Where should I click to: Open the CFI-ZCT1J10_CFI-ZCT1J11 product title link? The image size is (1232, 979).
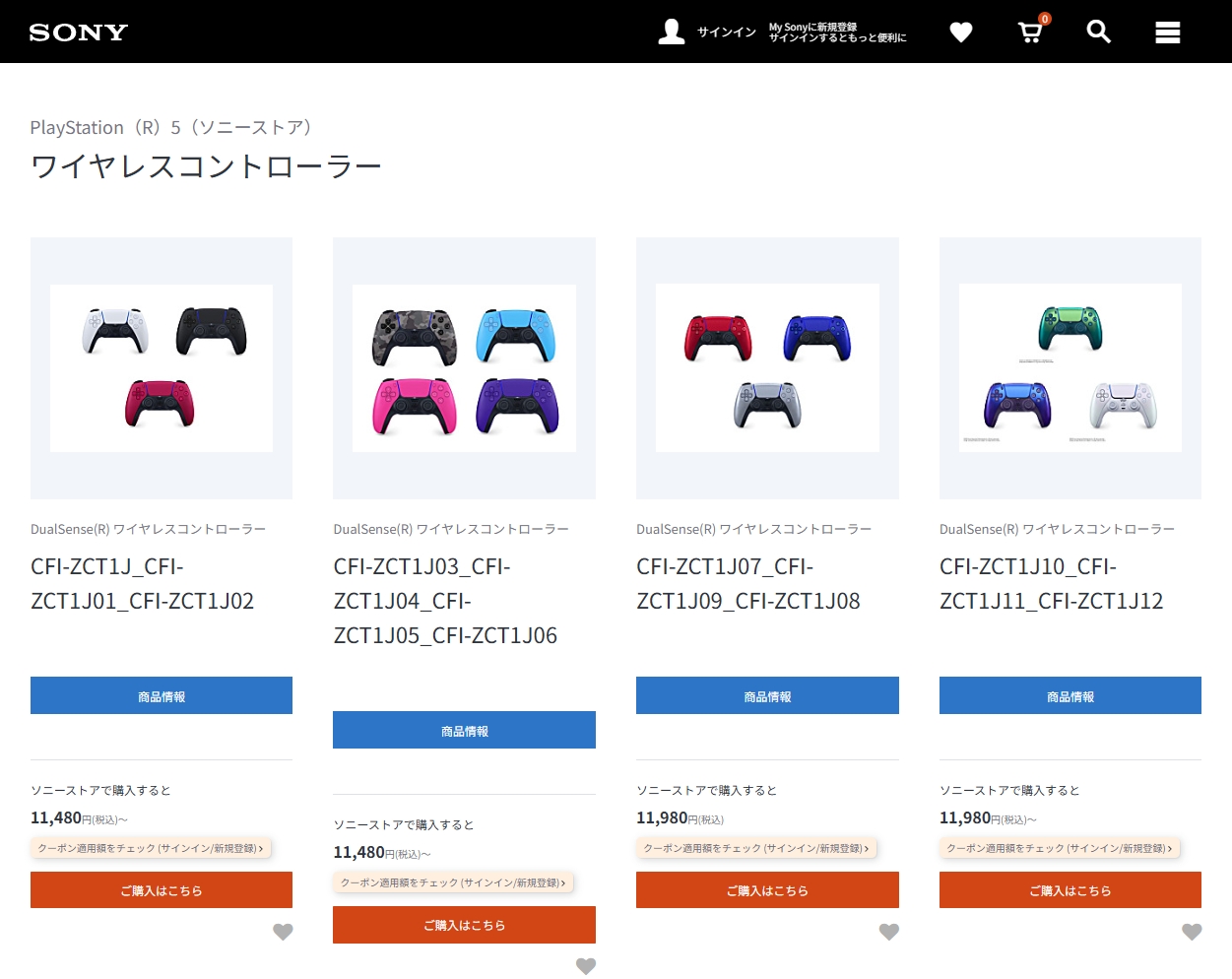pos(1051,584)
